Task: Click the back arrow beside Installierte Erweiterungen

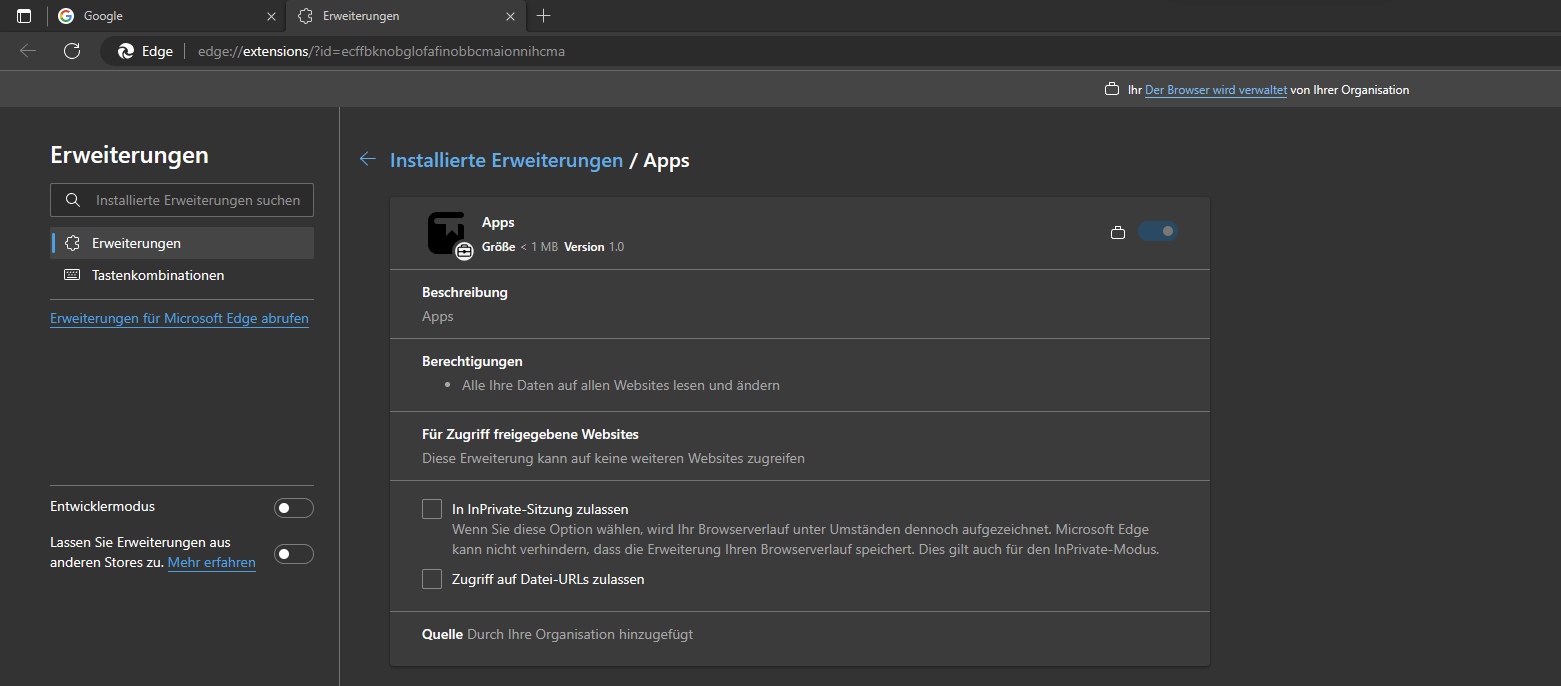Action: 368,160
